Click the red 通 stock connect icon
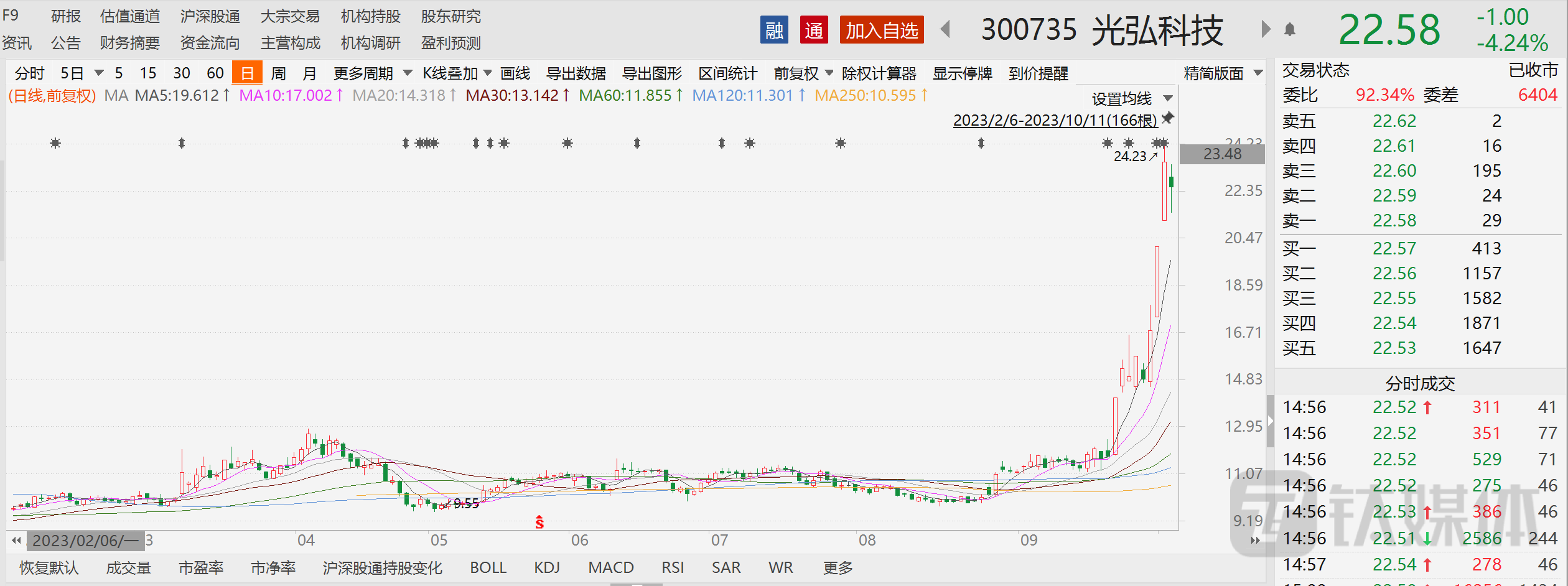This screenshot has height=586, width=1568. [813, 30]
